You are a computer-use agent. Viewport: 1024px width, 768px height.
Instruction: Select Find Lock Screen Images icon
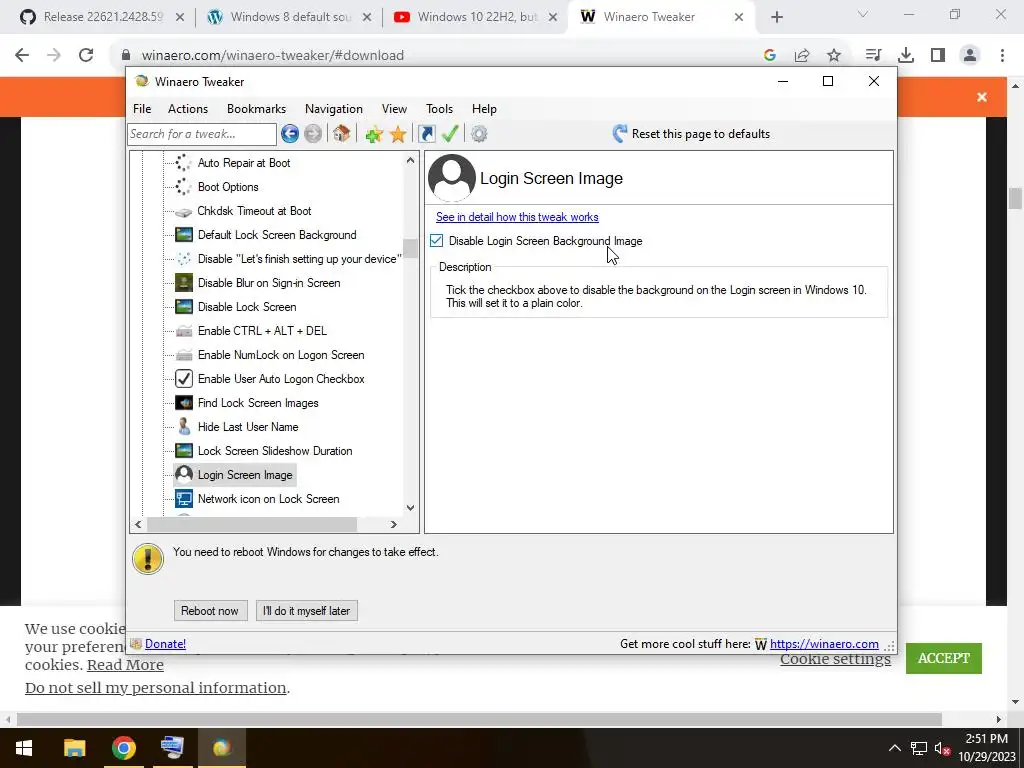click(184, 403)
